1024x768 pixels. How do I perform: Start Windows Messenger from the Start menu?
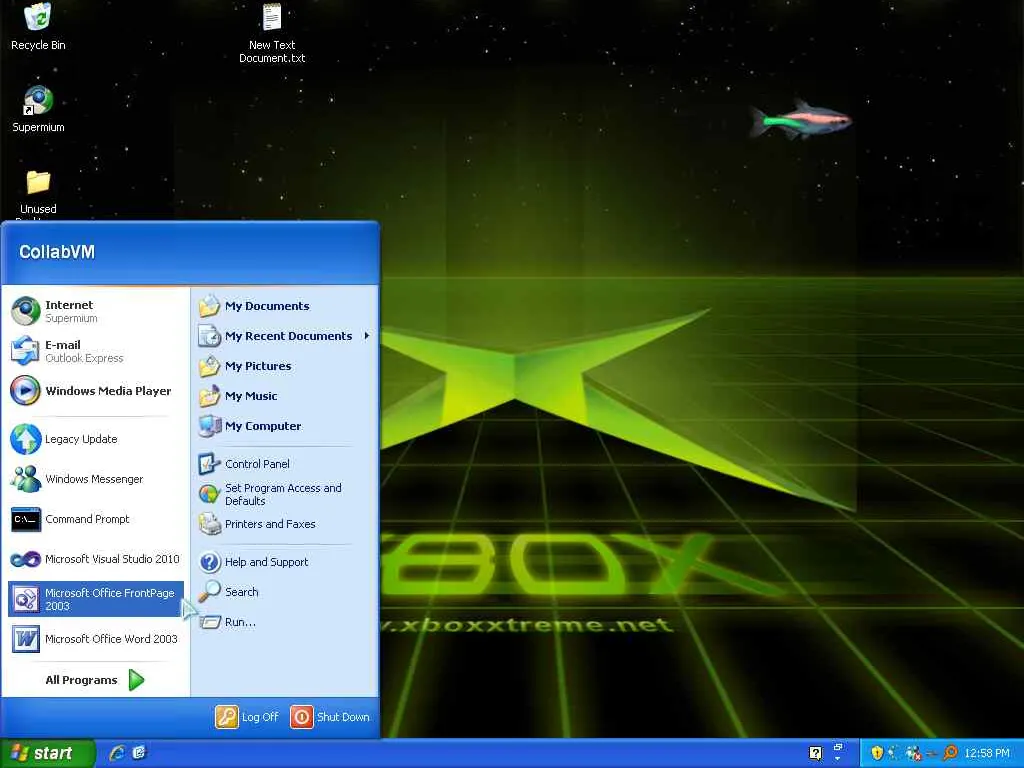tap(95, 479)
